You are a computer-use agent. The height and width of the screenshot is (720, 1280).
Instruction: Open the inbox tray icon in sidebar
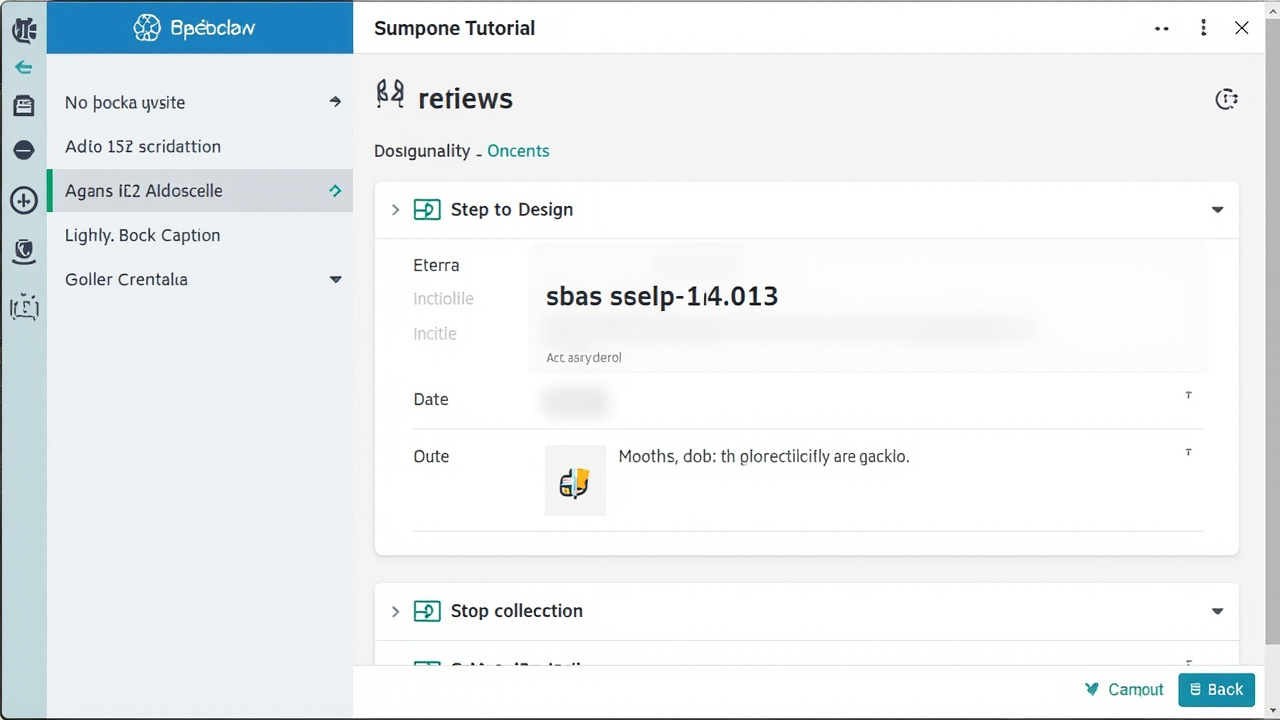[23, 105]
